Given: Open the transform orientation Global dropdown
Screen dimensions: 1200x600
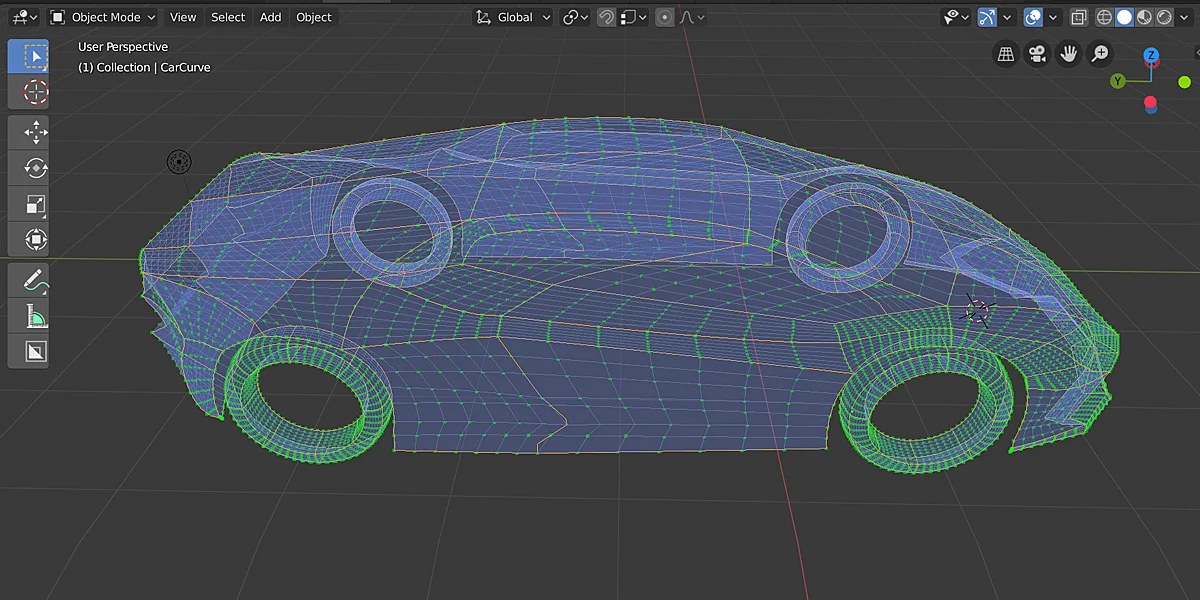Looking at the screenshot, I should click(x=512, y=17).
